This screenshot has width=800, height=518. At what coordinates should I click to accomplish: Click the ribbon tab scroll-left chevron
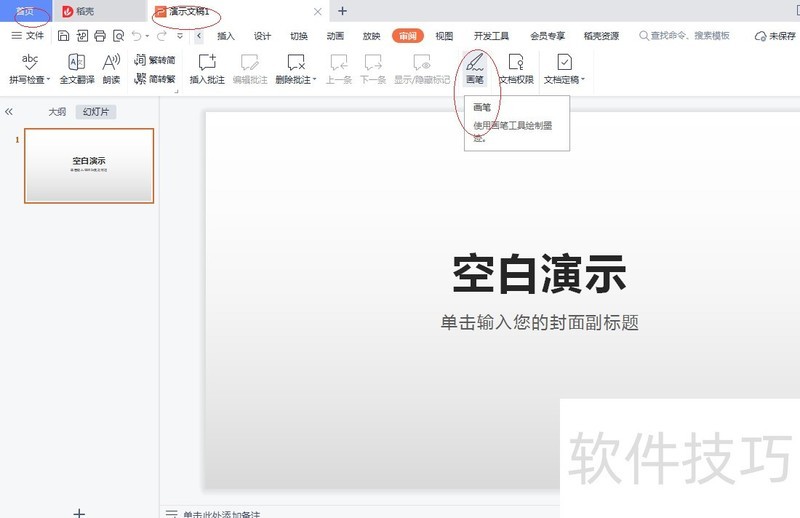click(199, 36)
